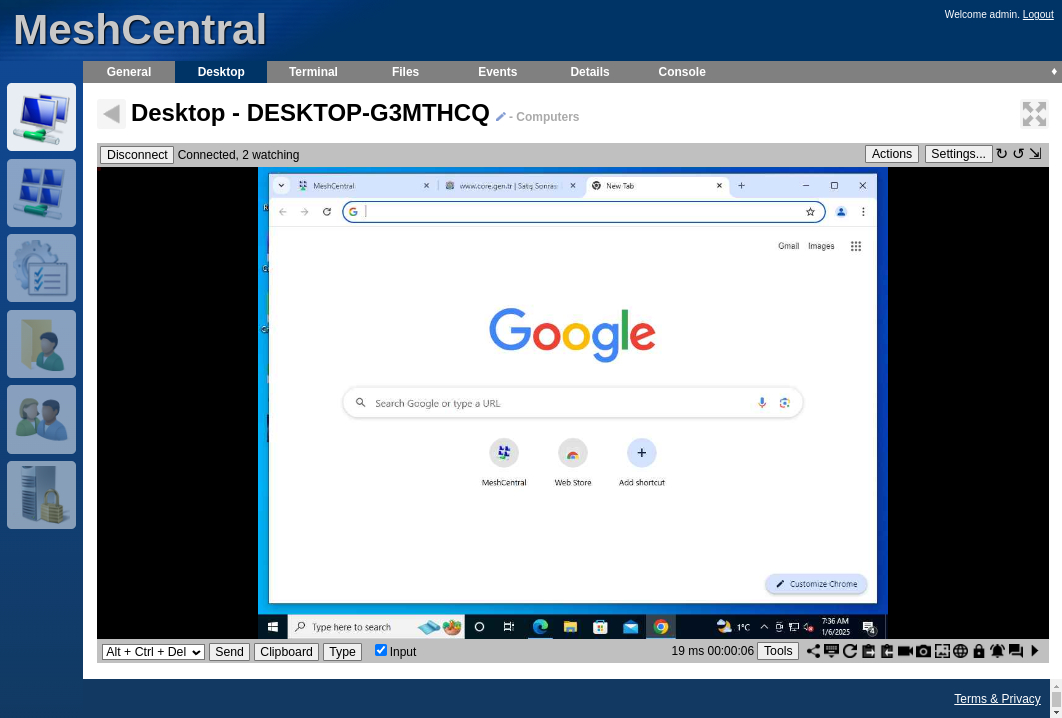1062x718 pixels.
Task: Click the Logout link
Action: pyautogui.click(x=1038, y=14)
